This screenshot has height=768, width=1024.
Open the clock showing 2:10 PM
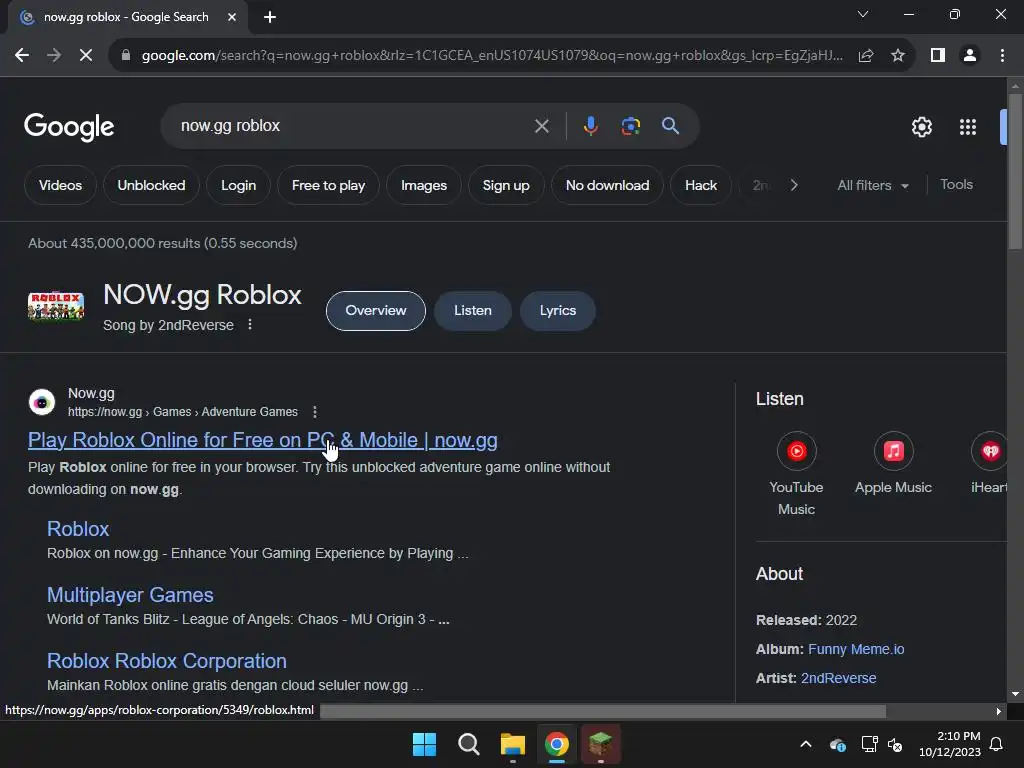950,744
